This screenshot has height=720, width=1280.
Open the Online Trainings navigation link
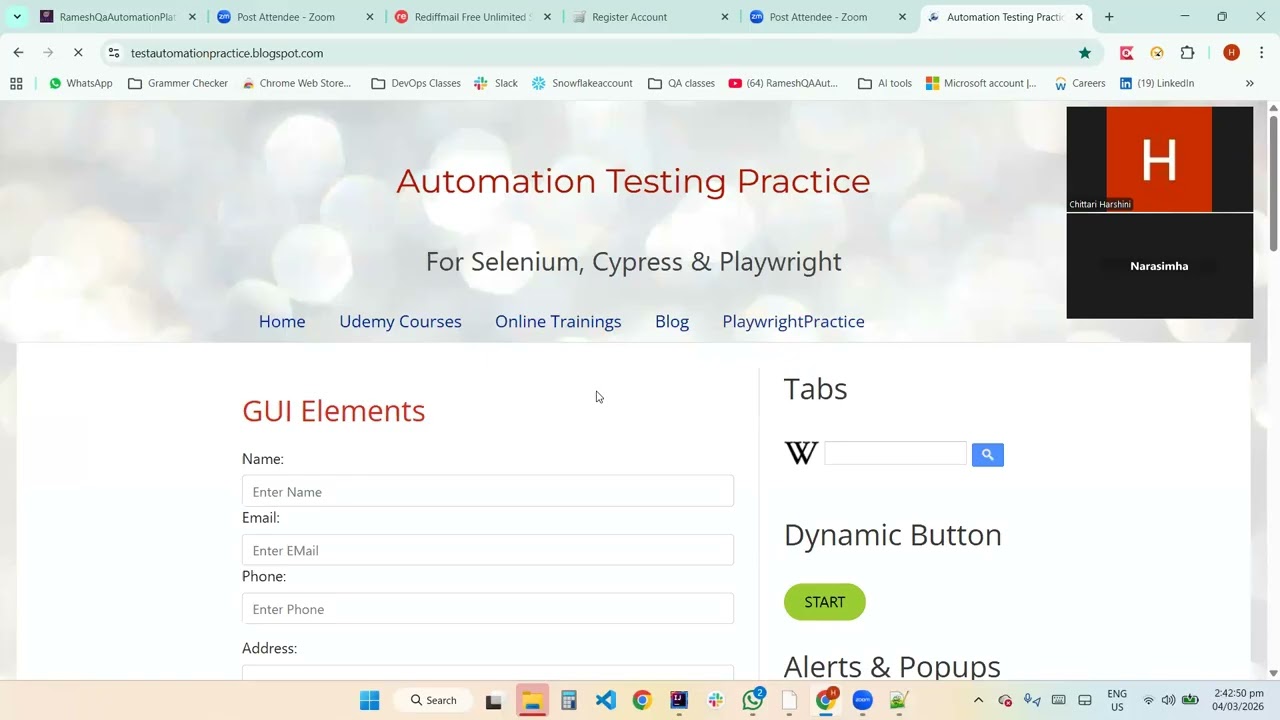click(558, 321)
